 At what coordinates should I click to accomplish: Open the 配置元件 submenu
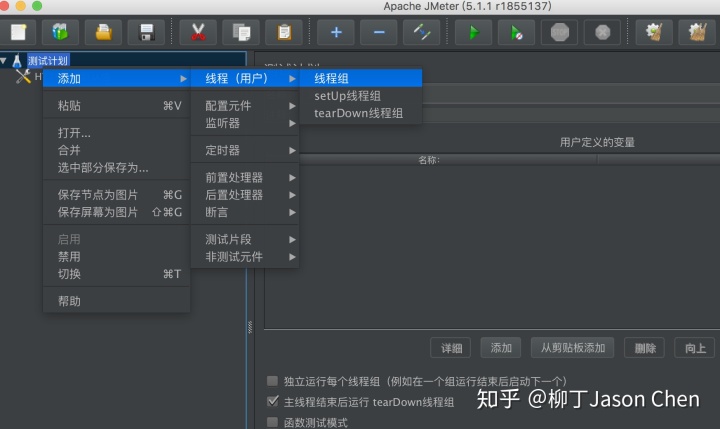click(x=245, y=106)
